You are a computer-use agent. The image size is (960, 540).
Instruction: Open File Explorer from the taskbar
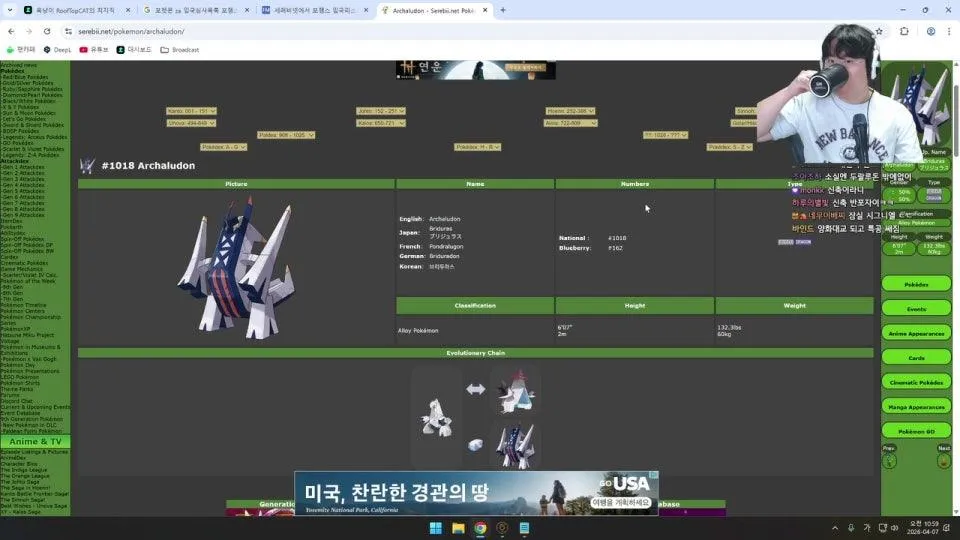tap(458, 528)
